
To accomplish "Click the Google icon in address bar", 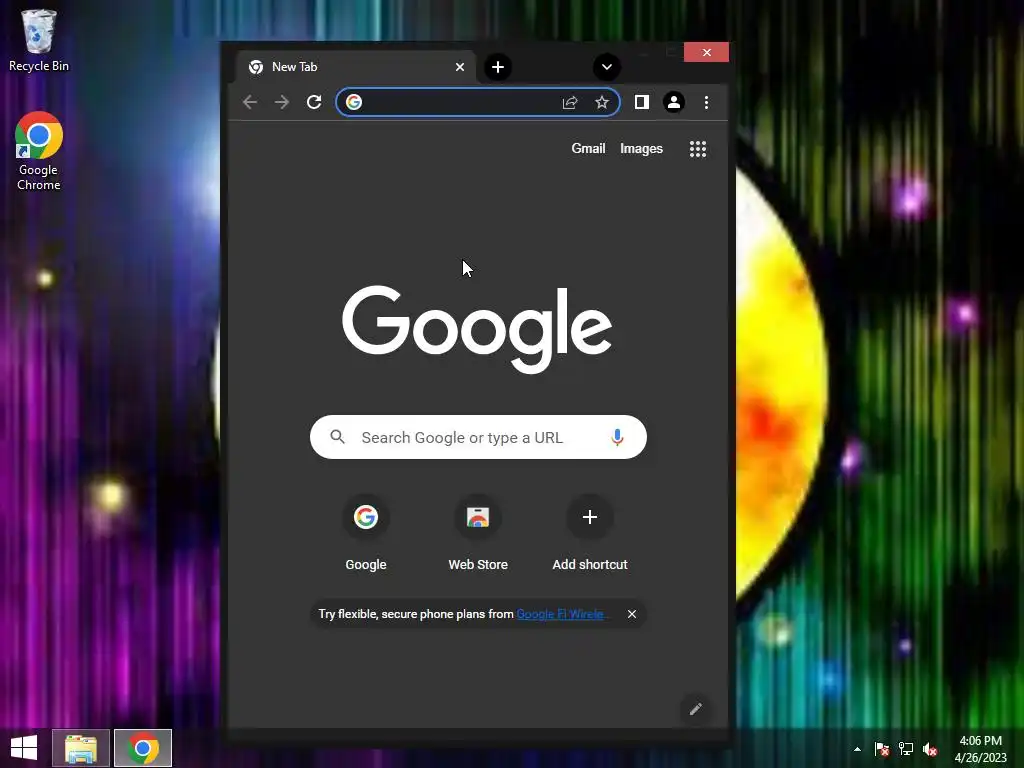I will 354,103.
